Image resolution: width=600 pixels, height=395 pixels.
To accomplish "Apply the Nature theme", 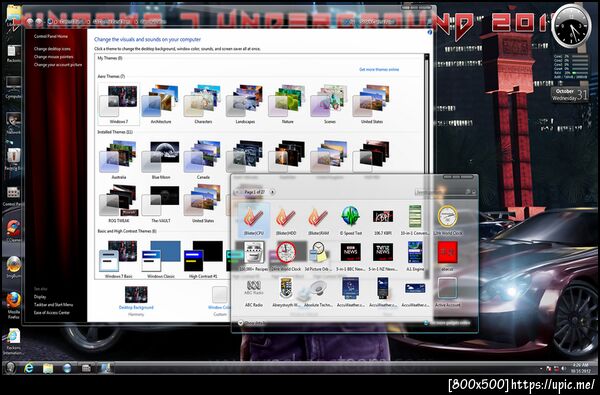I will [x=287, y=104].
